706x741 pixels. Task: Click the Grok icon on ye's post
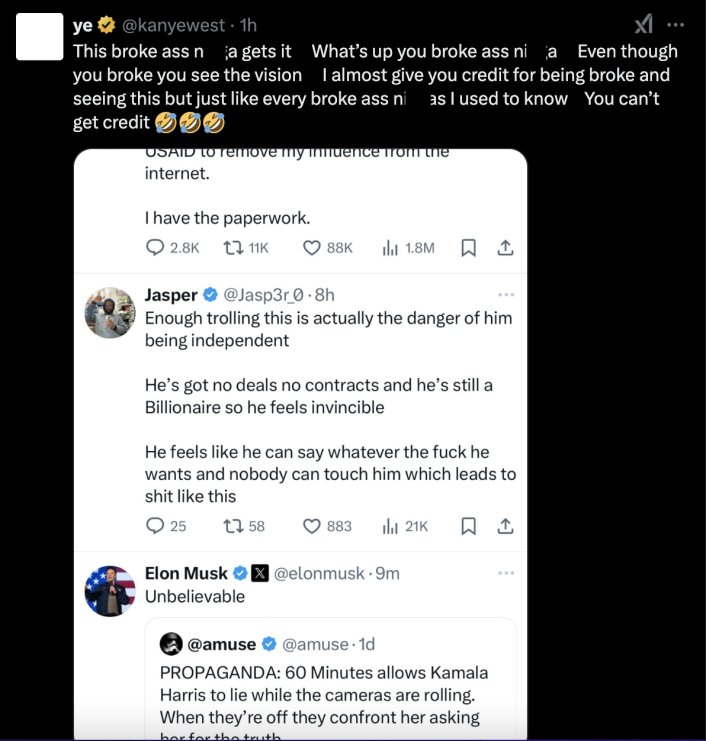[645, 25]
